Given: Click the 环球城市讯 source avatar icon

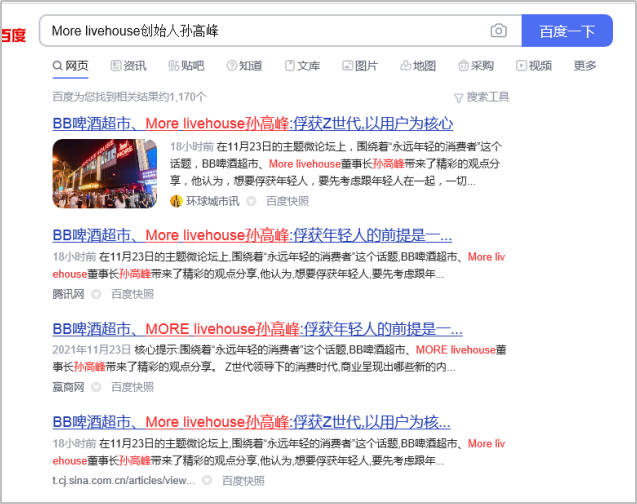Looking at the screenshot, I should pos(176,200).
